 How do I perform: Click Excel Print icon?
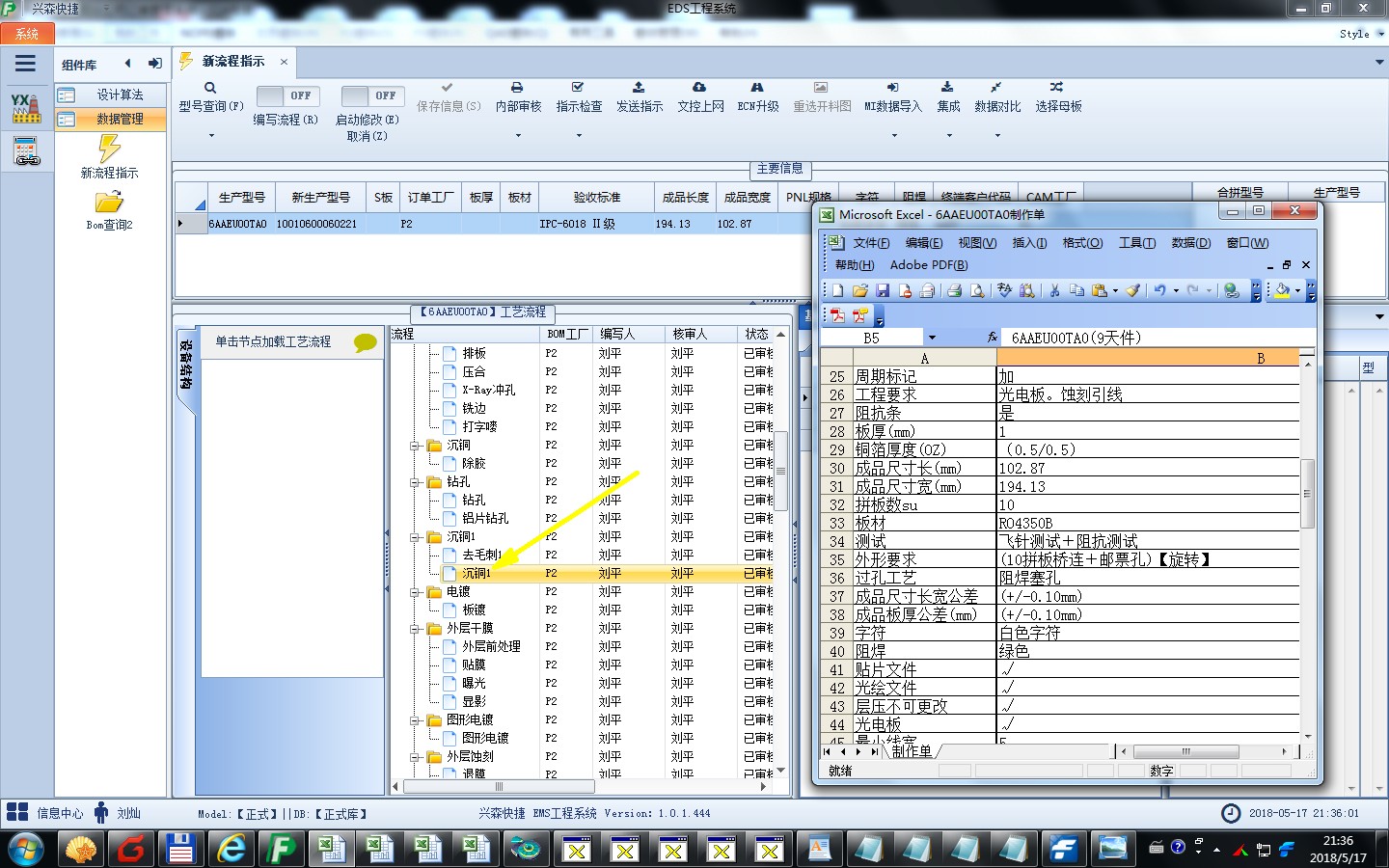(x=954, y=290)
